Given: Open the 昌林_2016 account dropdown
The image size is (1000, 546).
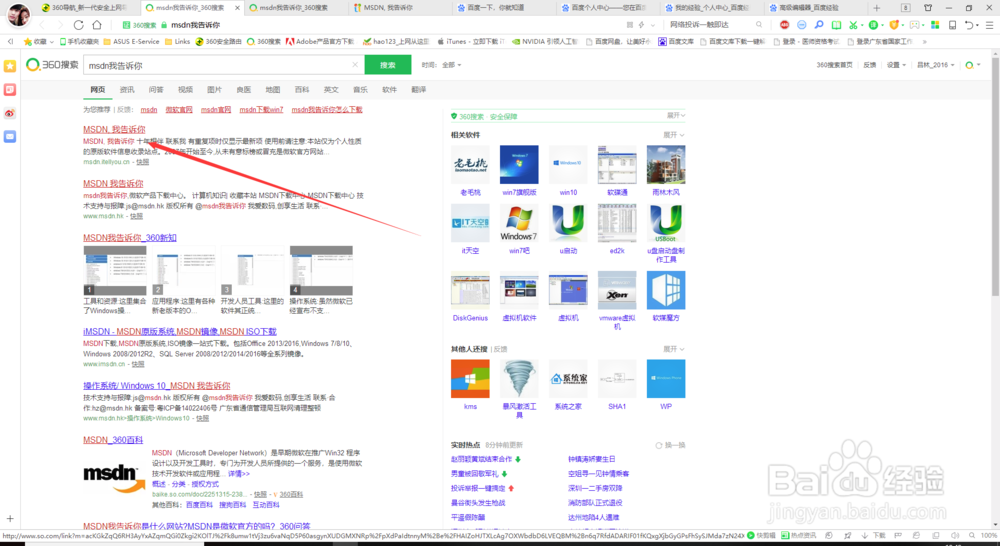Looking at the screenshot, I should (936, 65).
